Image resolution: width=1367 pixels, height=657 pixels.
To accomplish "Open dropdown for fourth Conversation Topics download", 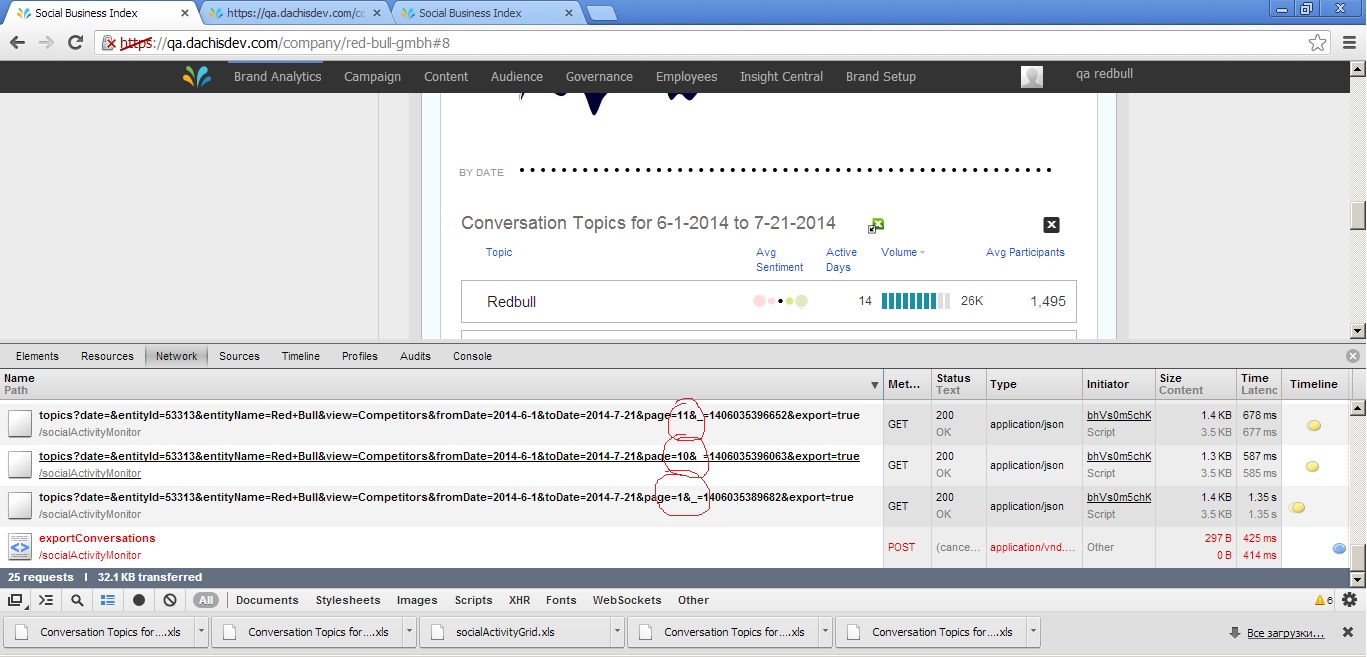I will pos(825,632).
